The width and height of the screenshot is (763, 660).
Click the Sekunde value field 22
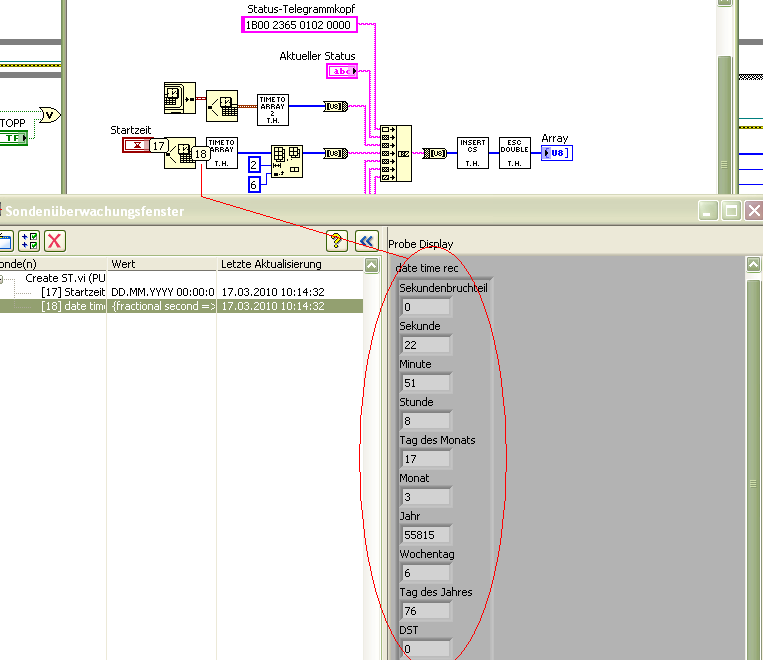425,345
